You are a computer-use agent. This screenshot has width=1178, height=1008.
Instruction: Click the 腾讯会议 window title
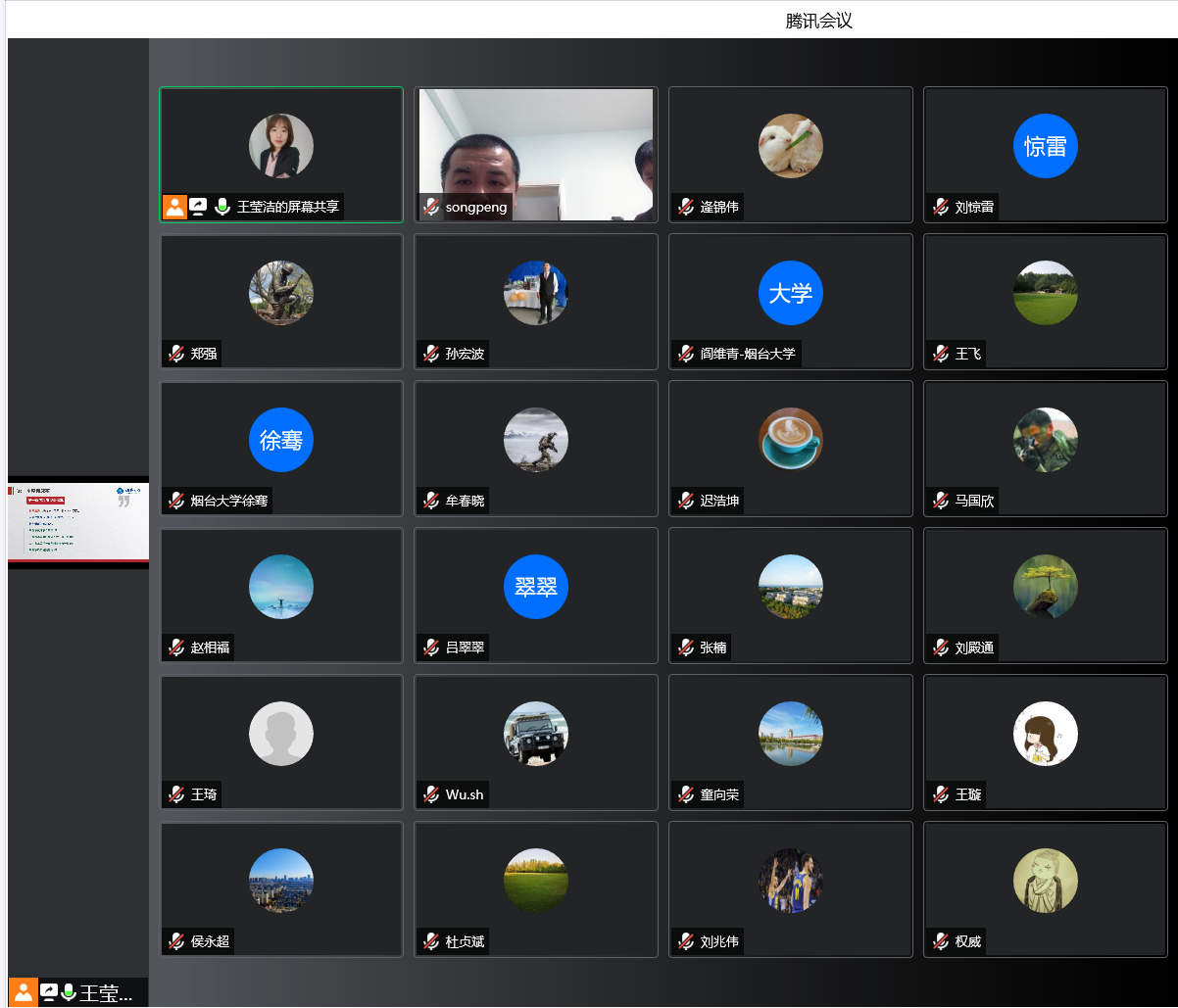(x=818, y=21)
